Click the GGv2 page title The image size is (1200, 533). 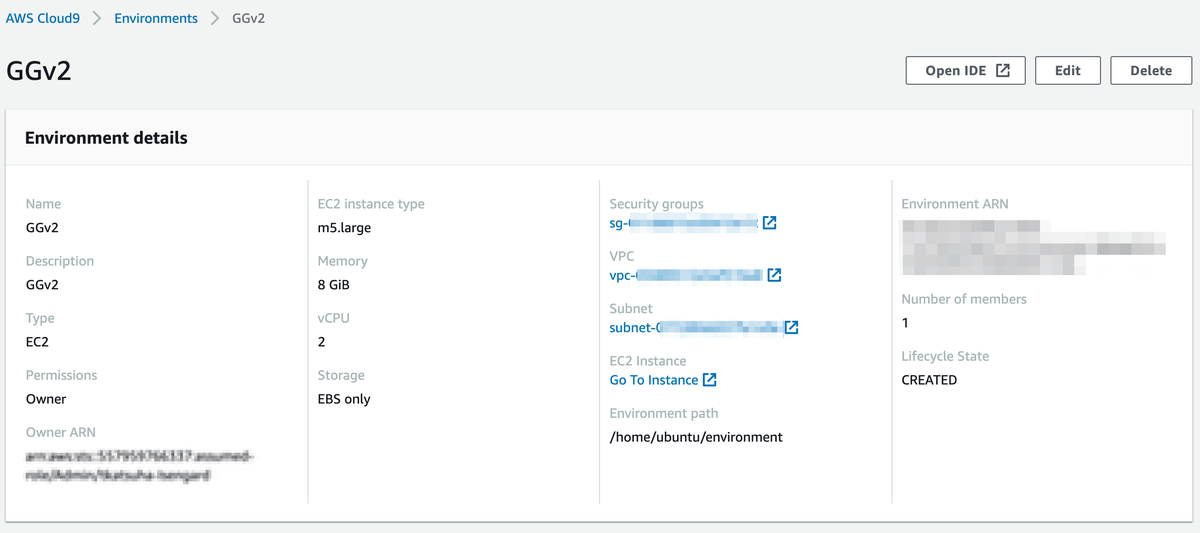39,70
